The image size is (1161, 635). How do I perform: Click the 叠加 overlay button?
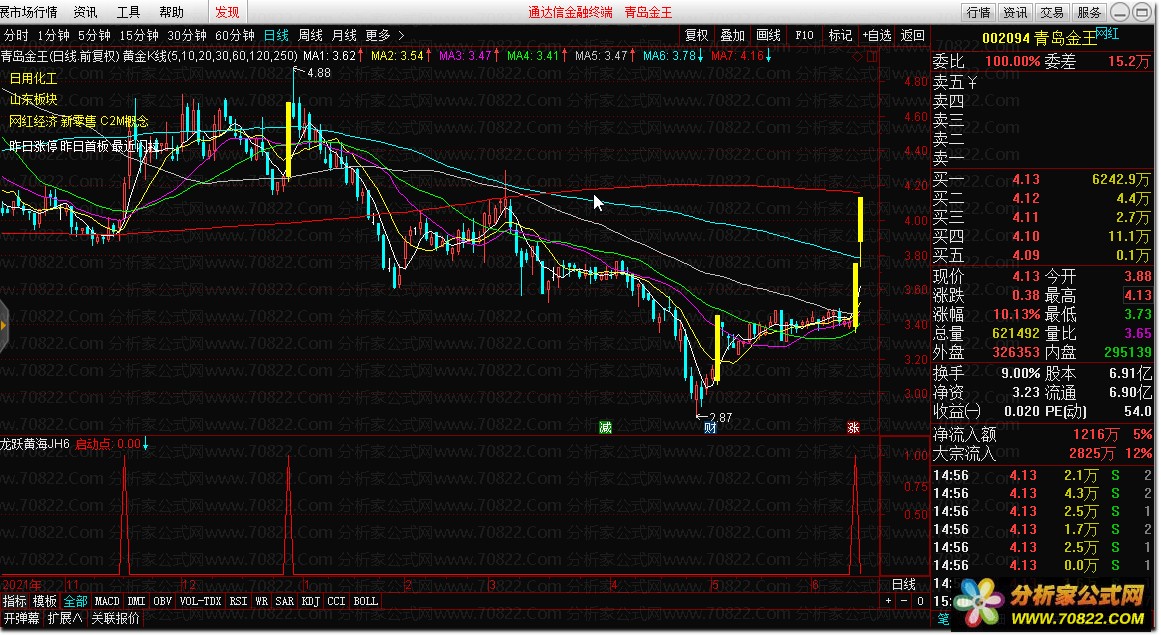pos(732,35)
